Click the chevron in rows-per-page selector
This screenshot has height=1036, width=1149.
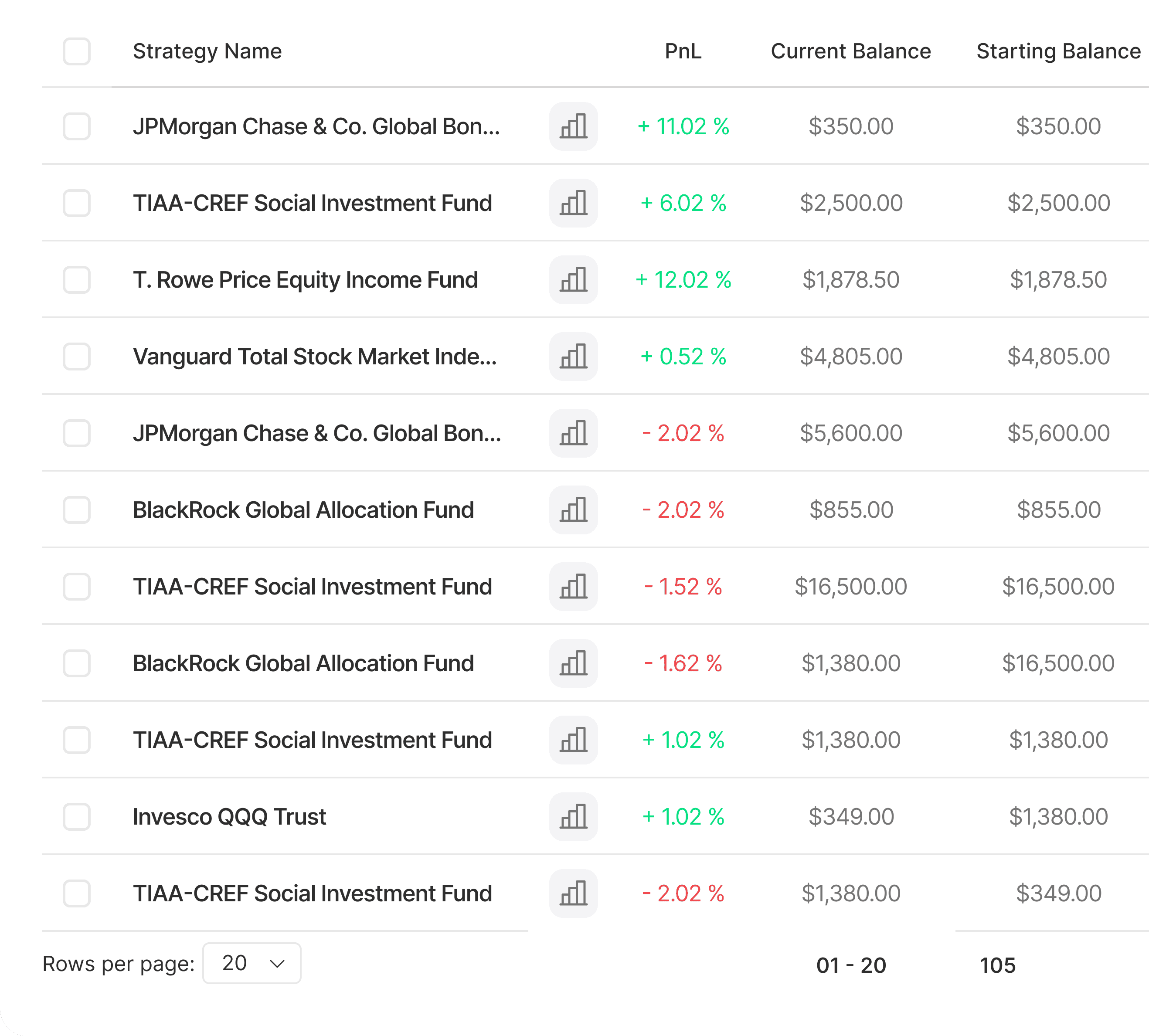point(277,964)
